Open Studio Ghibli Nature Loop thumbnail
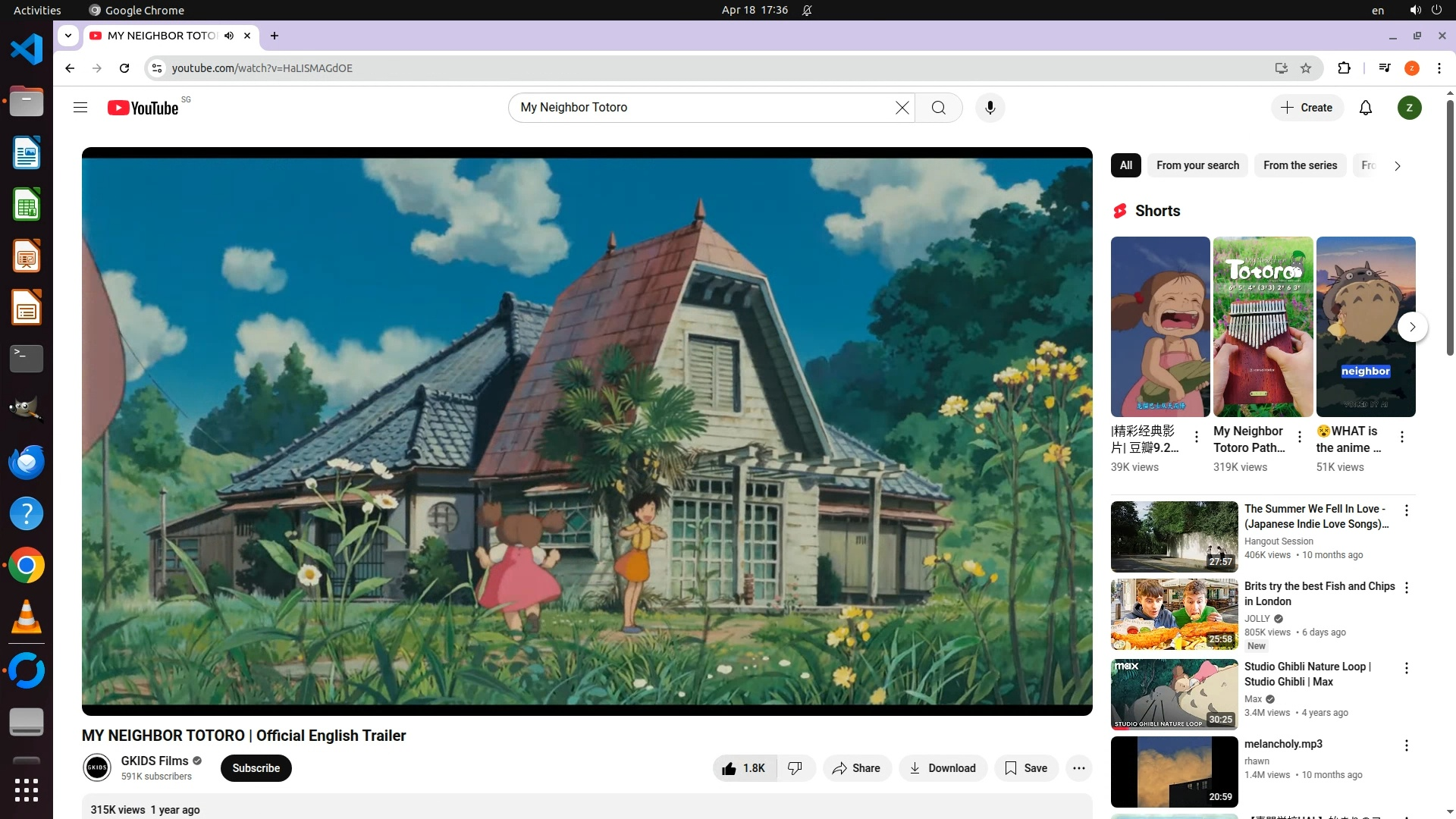 (x=1174, y=694)
